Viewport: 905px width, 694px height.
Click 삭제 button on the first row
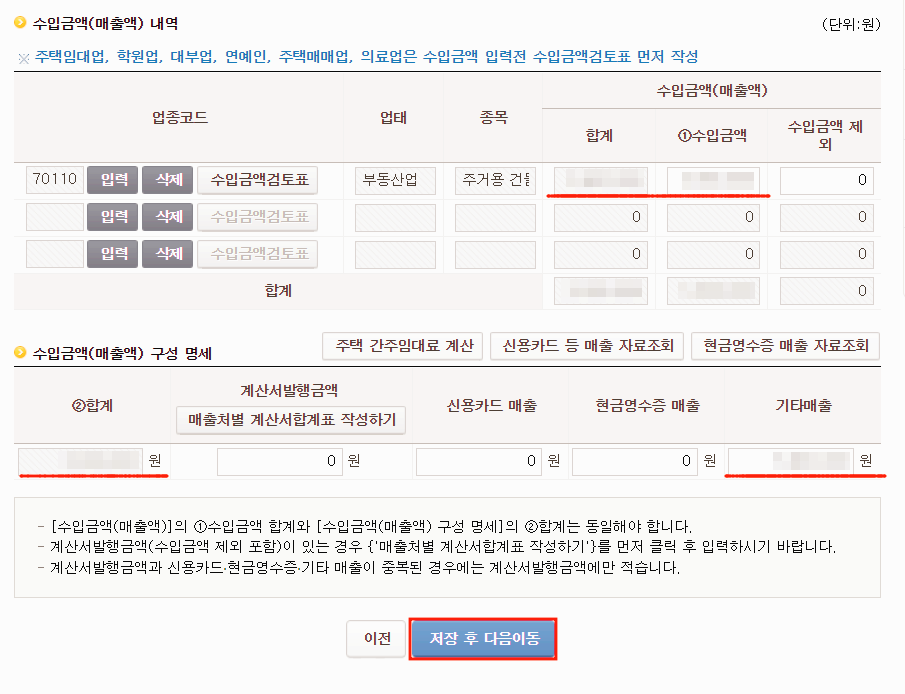point(167,180)
